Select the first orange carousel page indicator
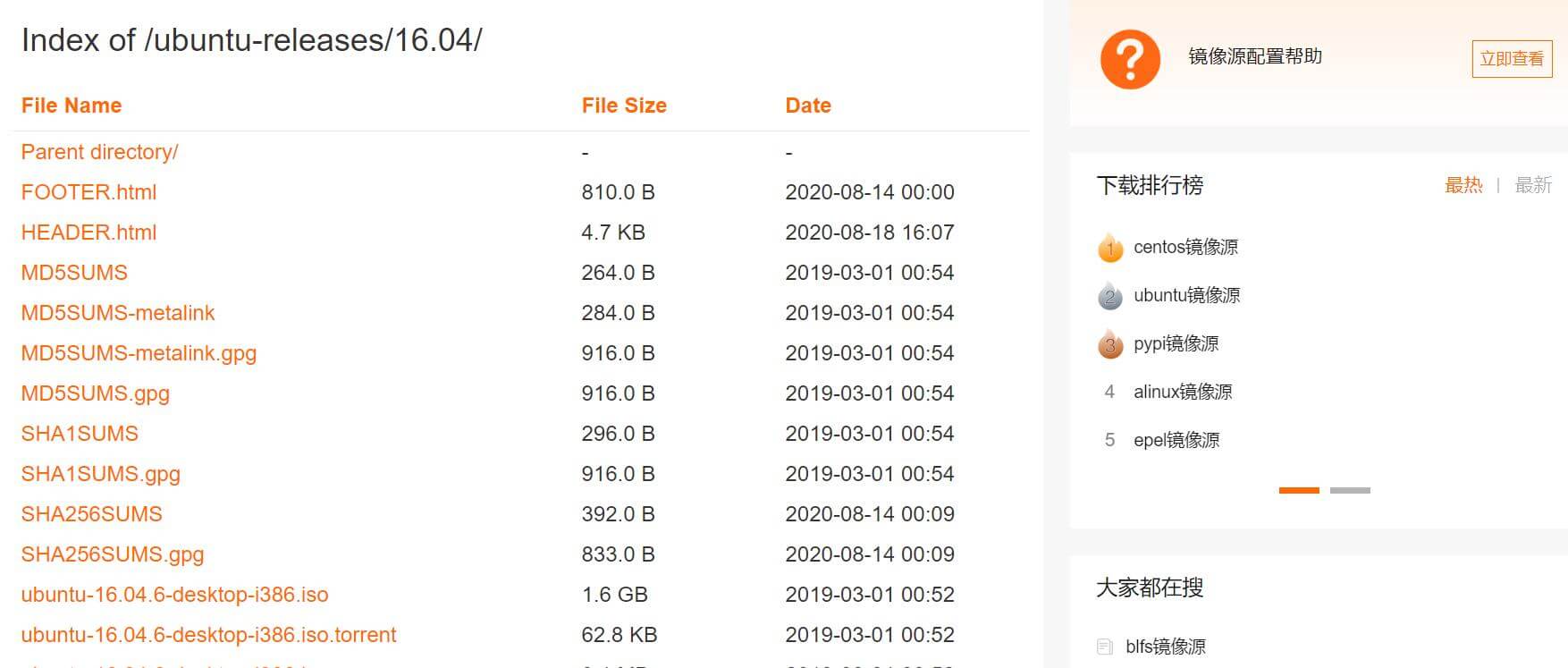The image size is (1568, 668). (x=1299, y=490)
